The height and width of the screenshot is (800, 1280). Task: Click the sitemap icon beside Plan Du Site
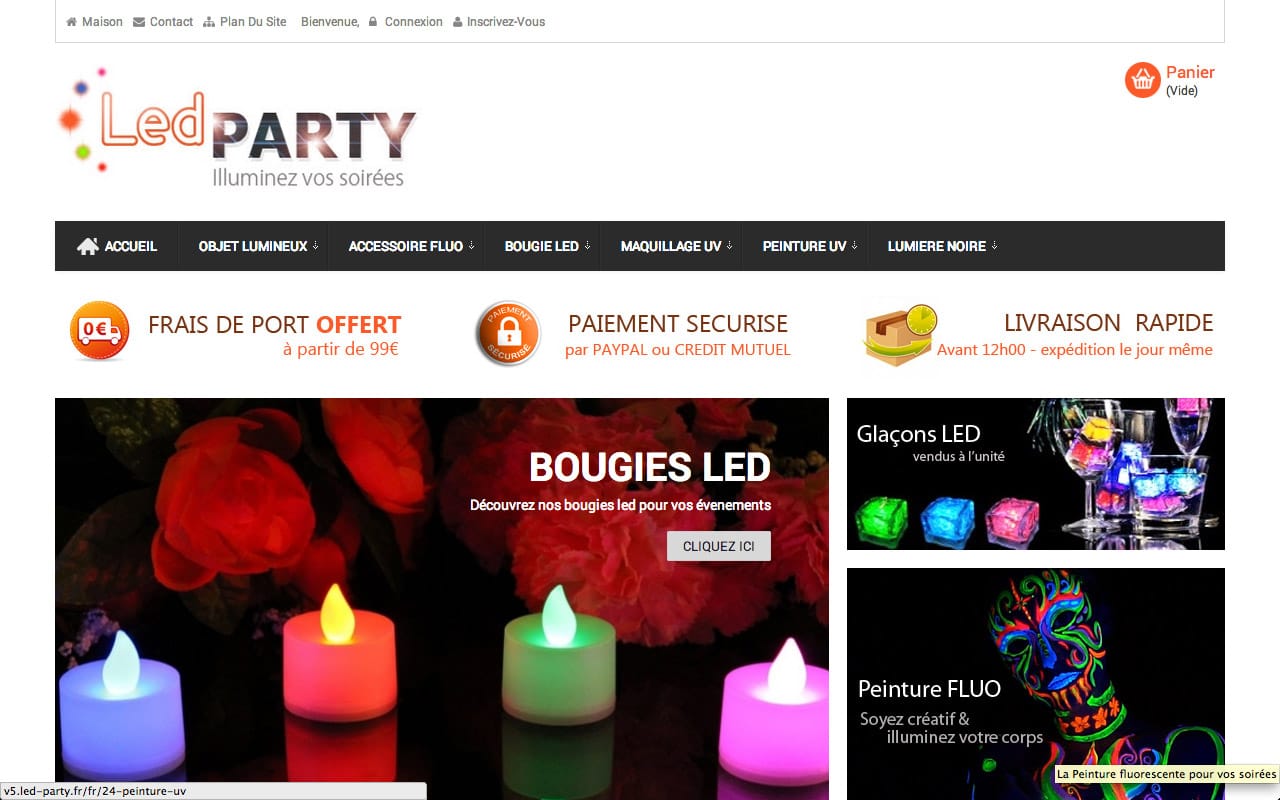(x=209, y=22)
